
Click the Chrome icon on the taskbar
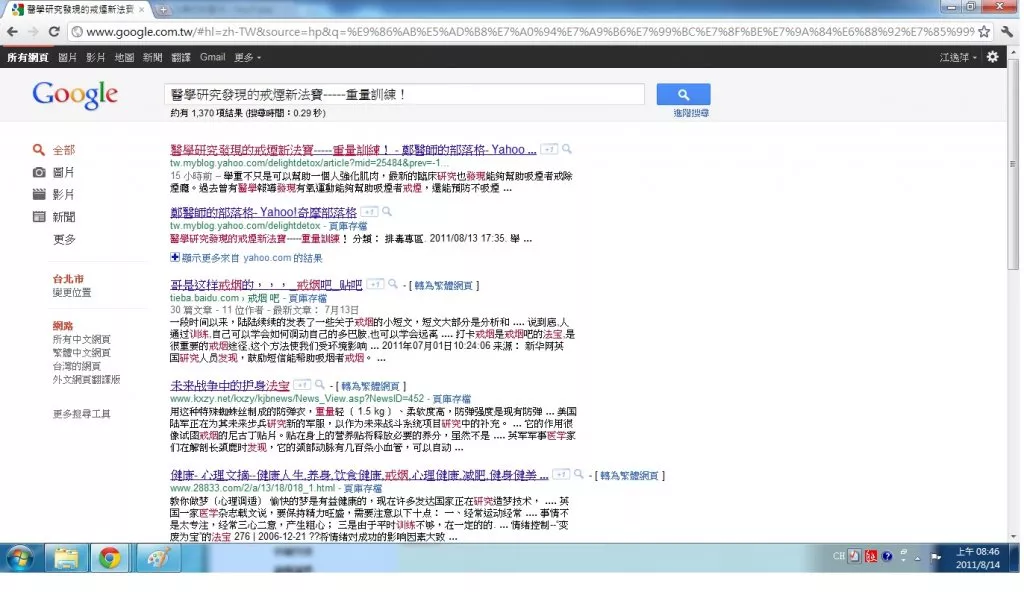[110, 558]
